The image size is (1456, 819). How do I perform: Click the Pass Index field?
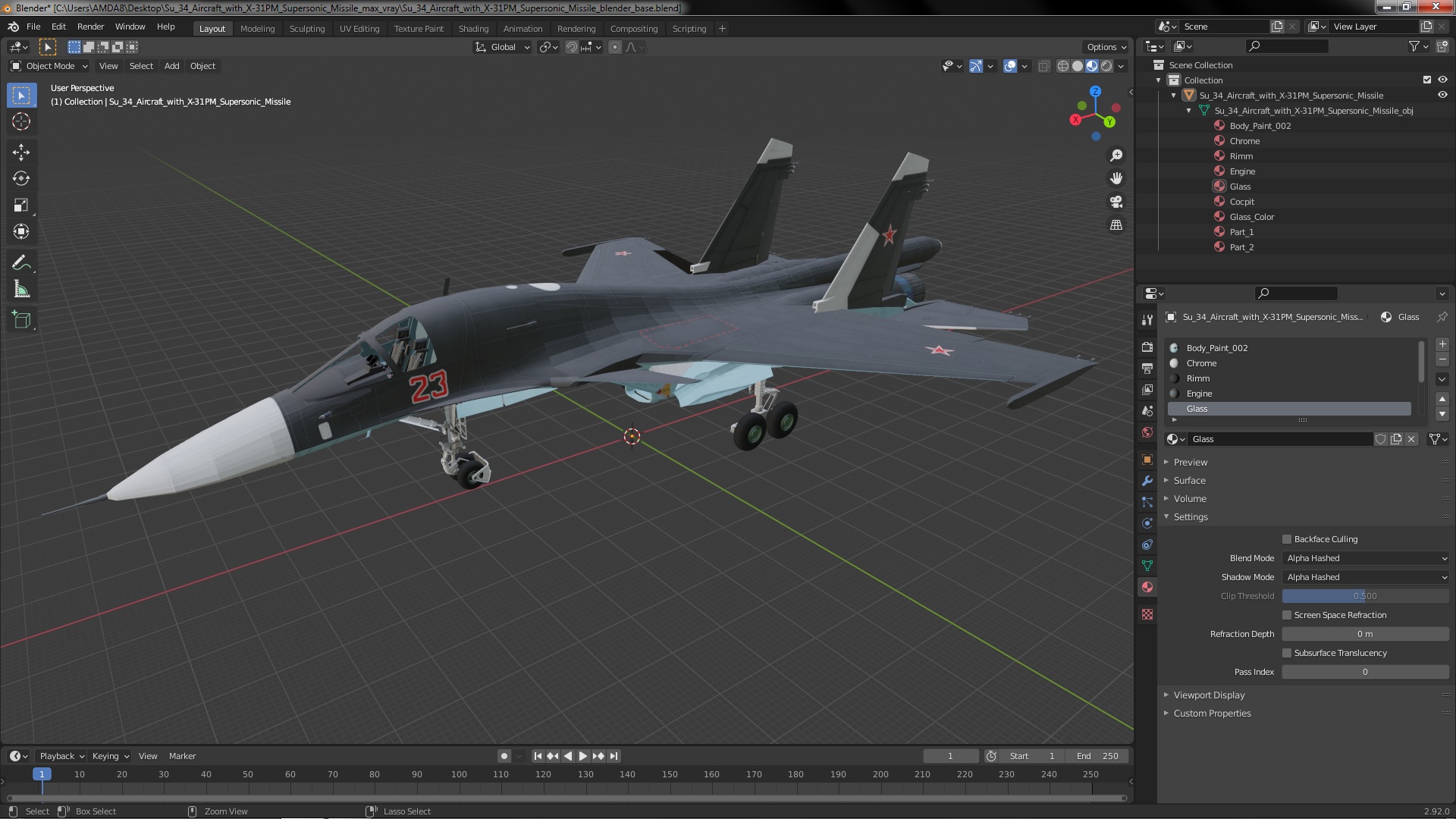pos(1366,672)
